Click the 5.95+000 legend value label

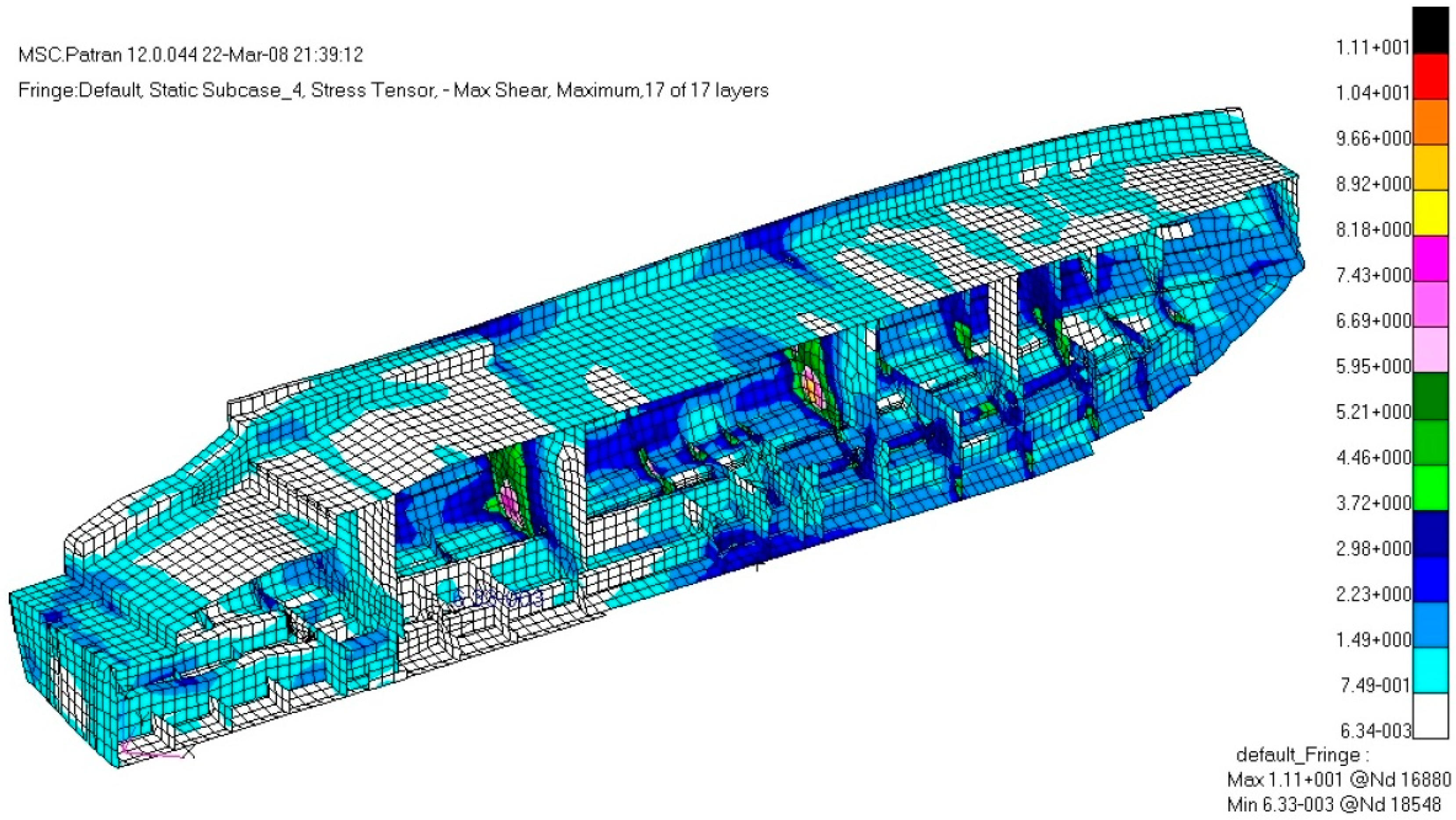point(1373,366)
